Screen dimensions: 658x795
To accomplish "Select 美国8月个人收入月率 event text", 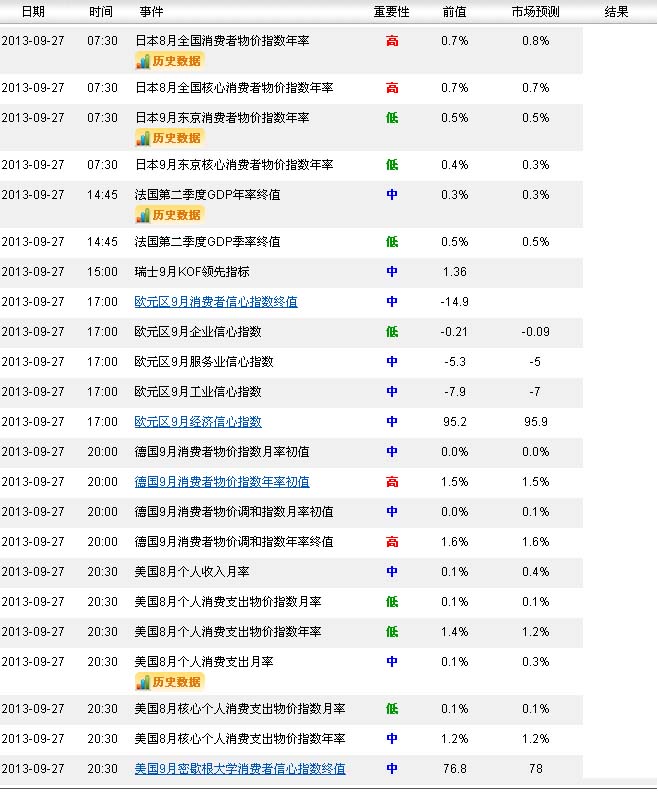I will pos(192,572).
